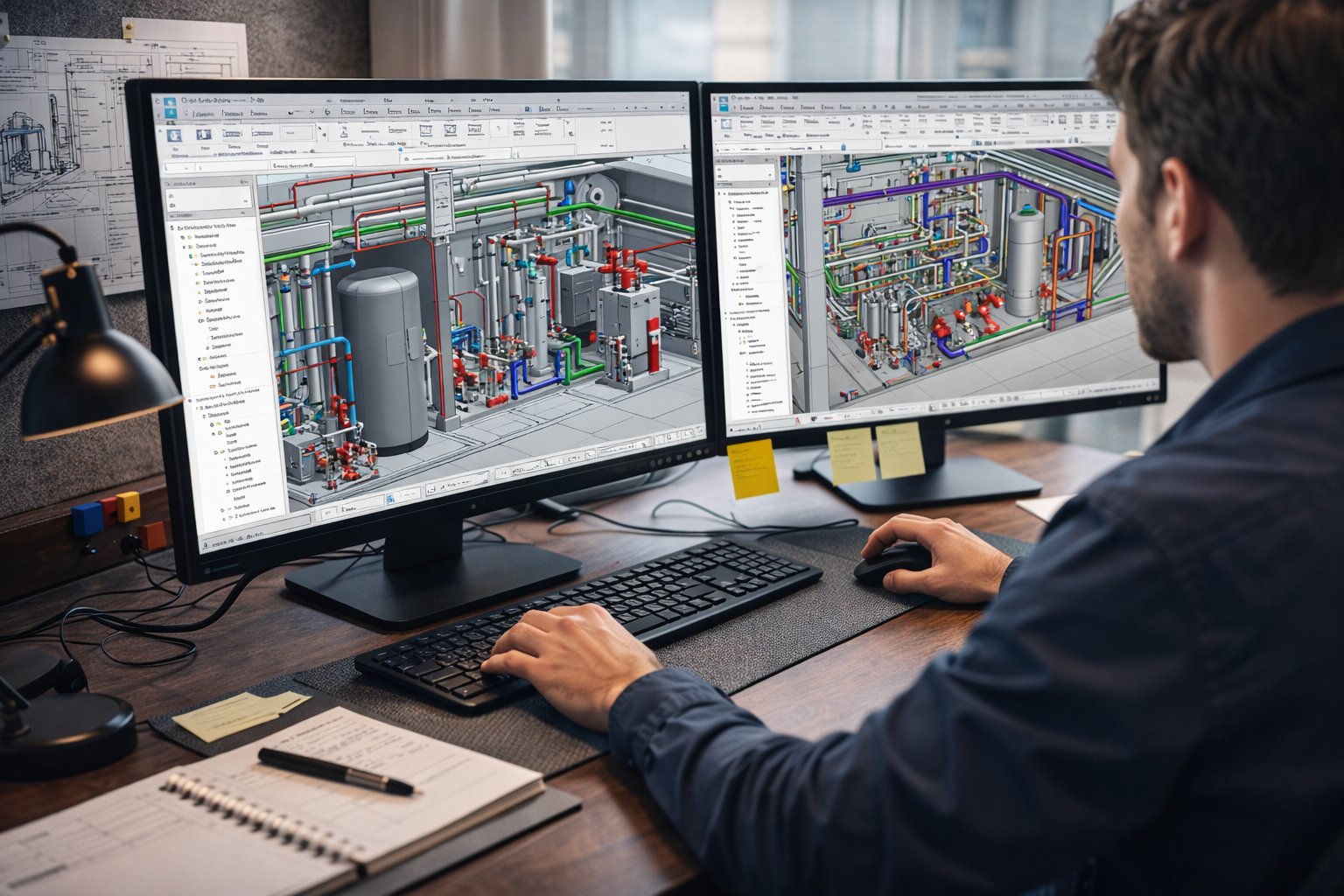Click the second blue square ribbon icon on left monitor
The height and width of the screenshot is (896, 1344).
tap(204, 135)
